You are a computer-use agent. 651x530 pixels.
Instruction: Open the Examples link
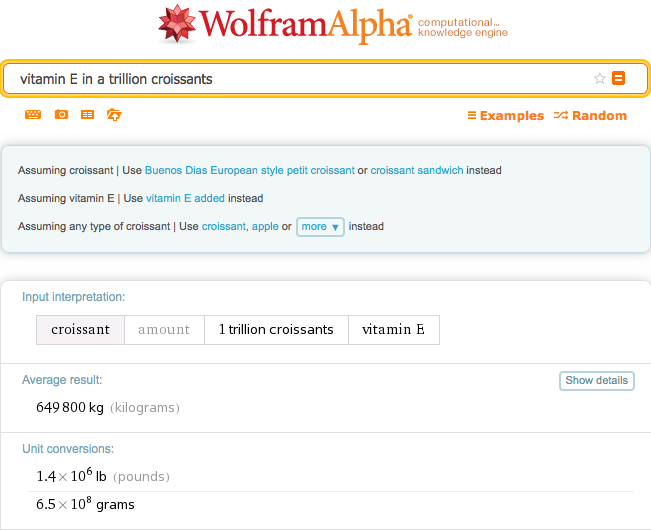coord(506,115)
